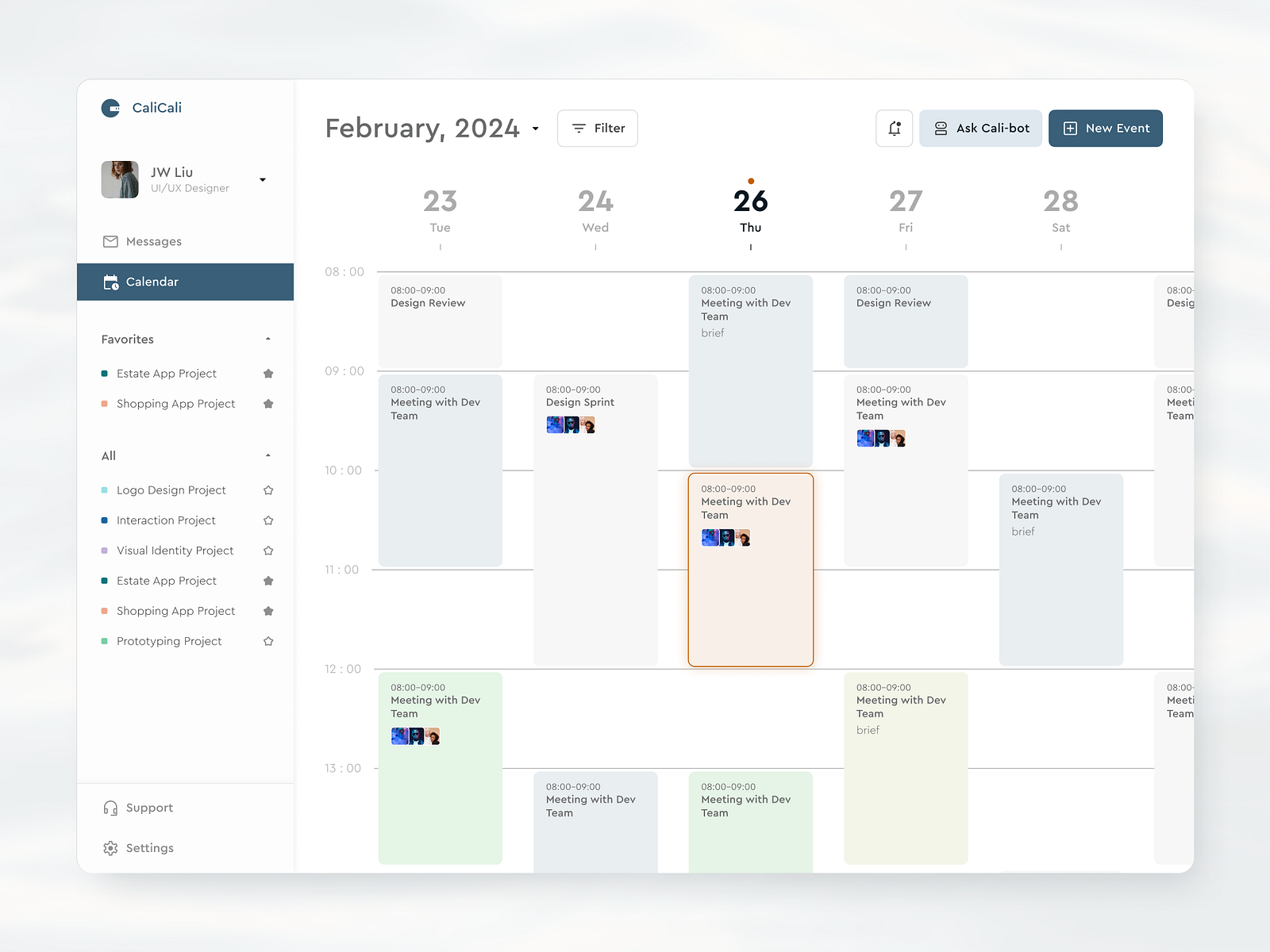This screenshot has width=1270, height=952.
Task: Open the notification bell icon
Action: (894, 128)
